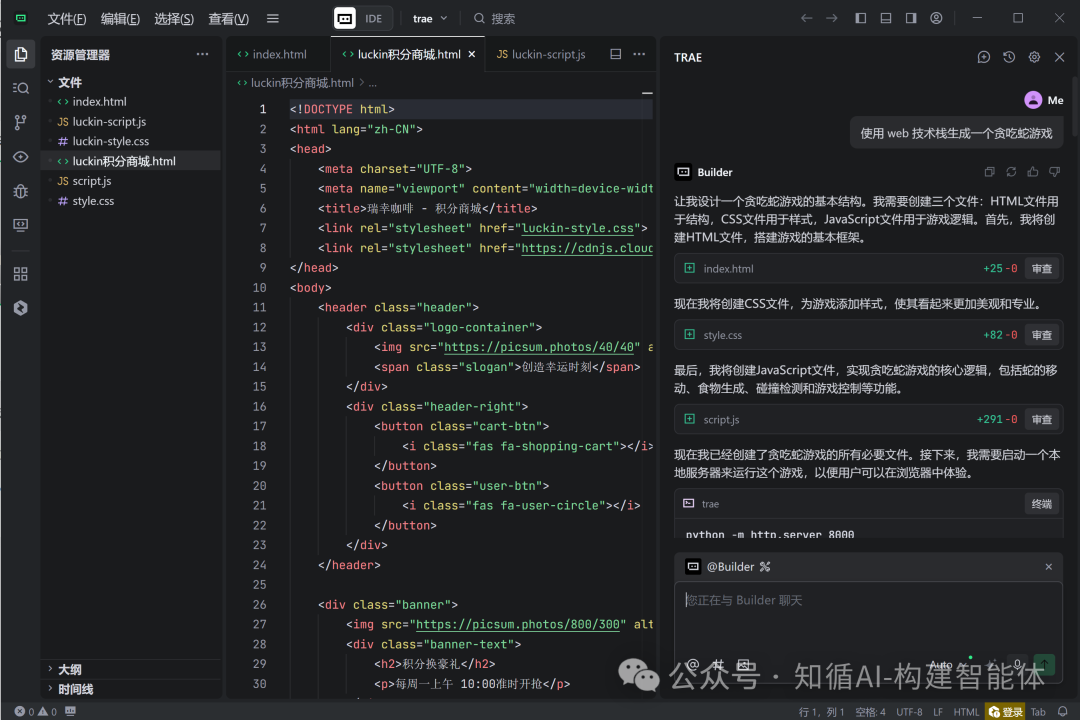Image resolution: width=1080 pixels, height=720 pixels.
Task: Open the TRAE settings gear
Action: 1033,57
